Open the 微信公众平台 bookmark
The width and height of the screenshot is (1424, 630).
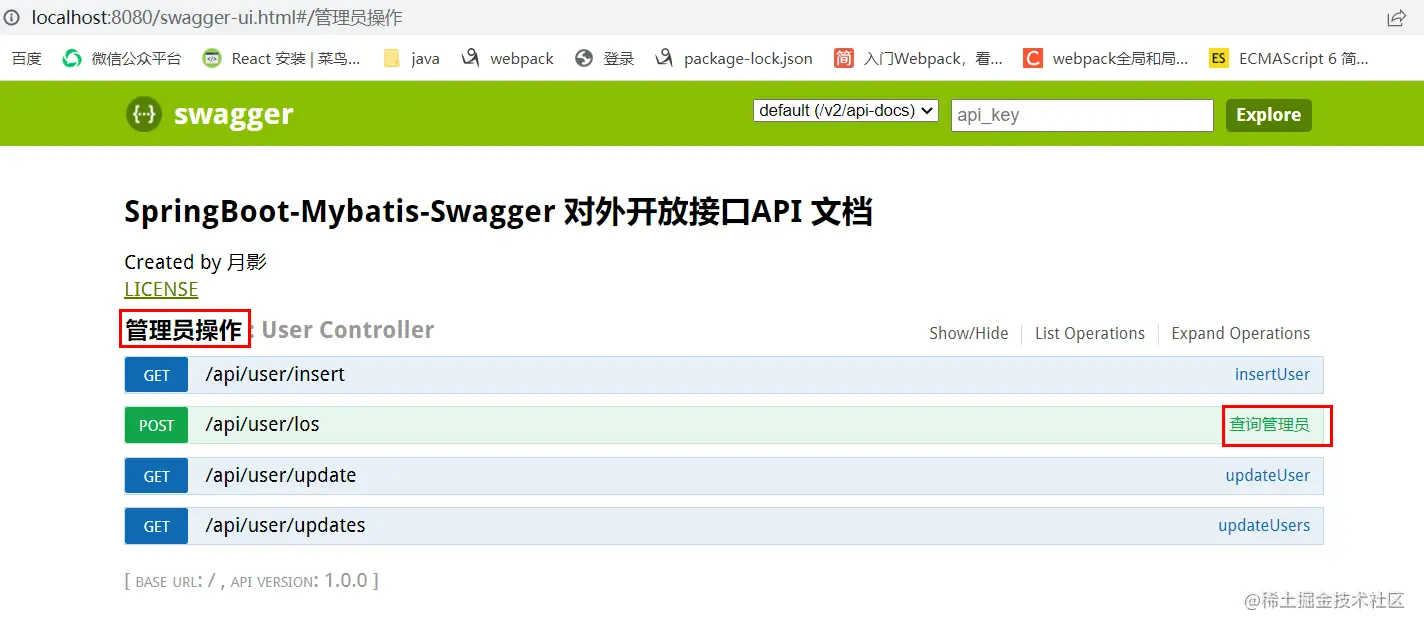(122, 58)
